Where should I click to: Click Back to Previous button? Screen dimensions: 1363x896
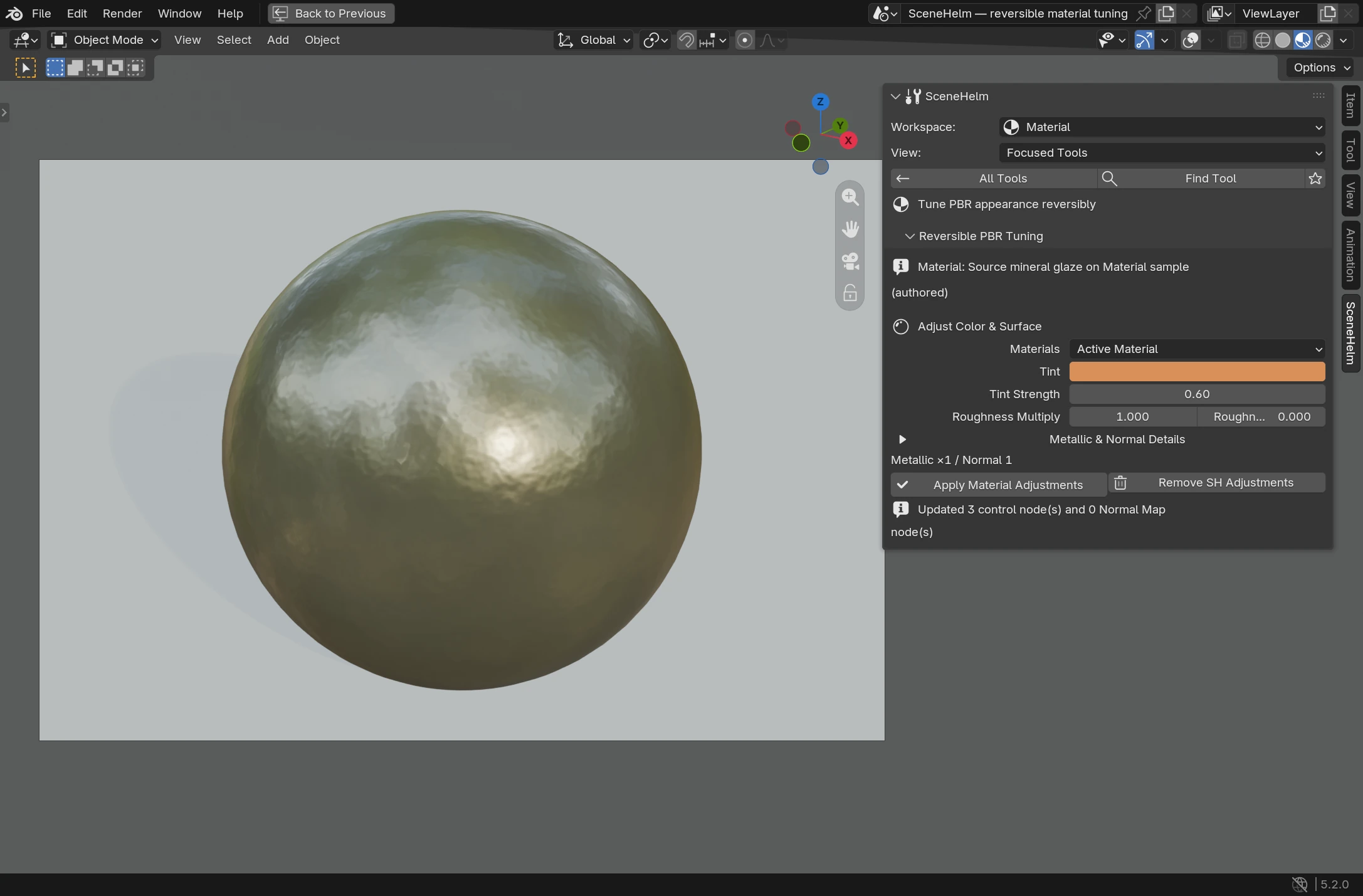click(x=331, y=13)
